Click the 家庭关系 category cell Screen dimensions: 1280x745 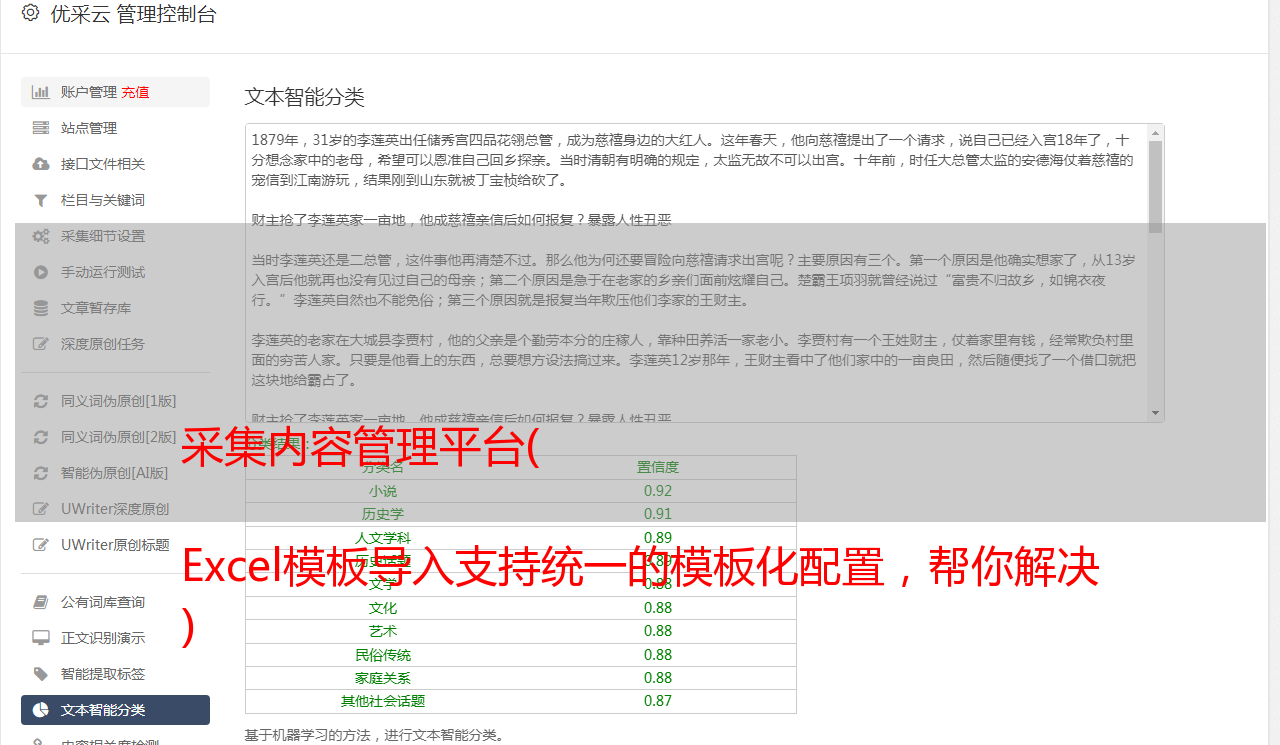[383, 678]
